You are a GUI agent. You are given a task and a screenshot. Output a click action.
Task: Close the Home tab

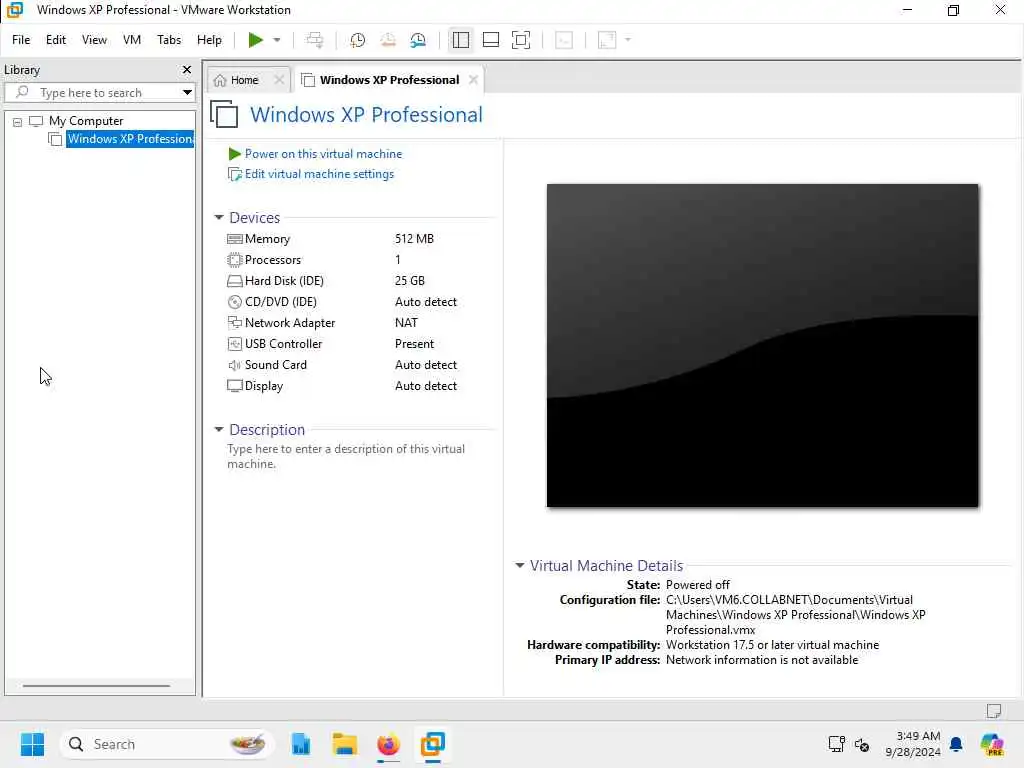(279, 80)
